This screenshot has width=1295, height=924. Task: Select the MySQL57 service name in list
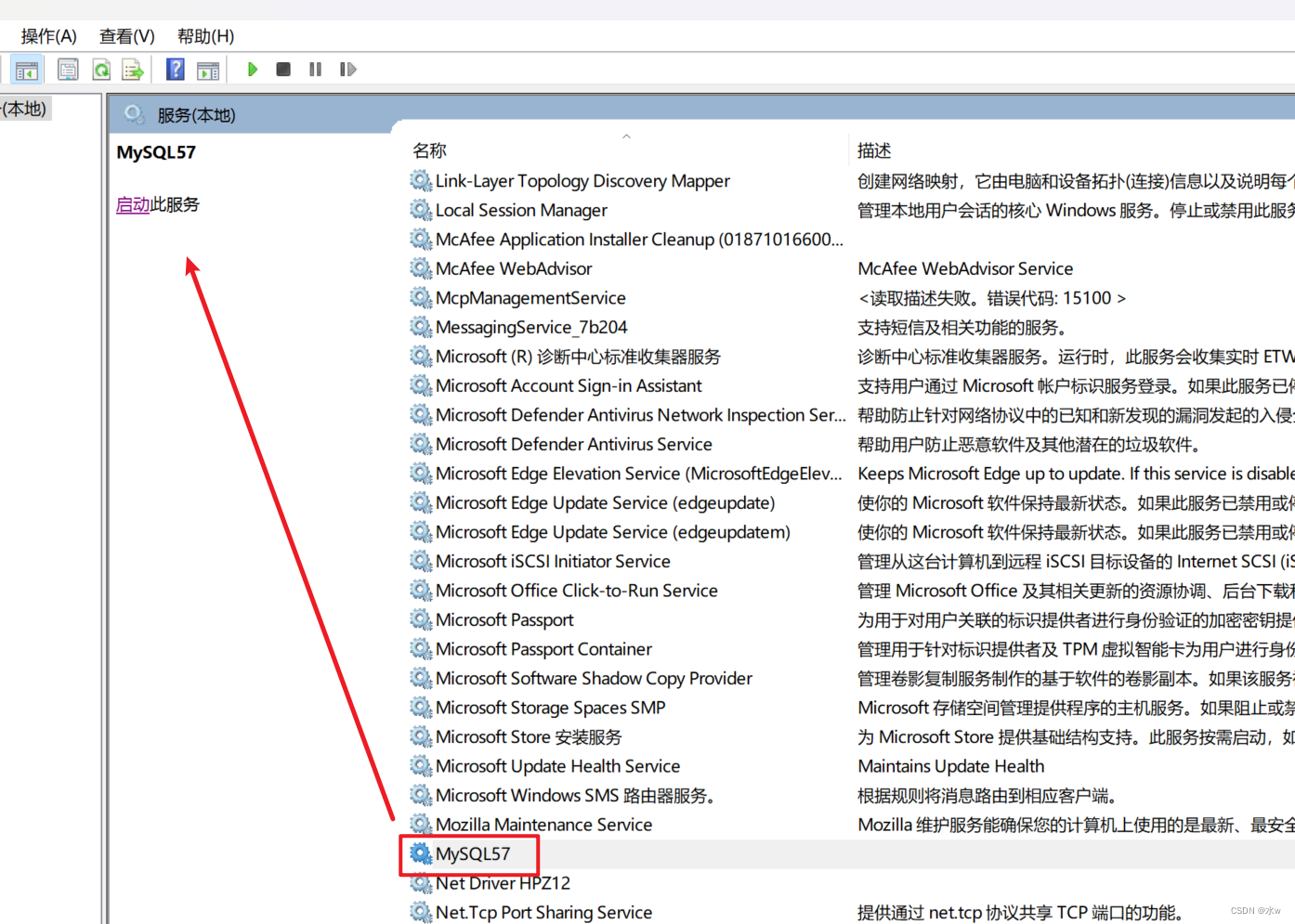point(473,853)
